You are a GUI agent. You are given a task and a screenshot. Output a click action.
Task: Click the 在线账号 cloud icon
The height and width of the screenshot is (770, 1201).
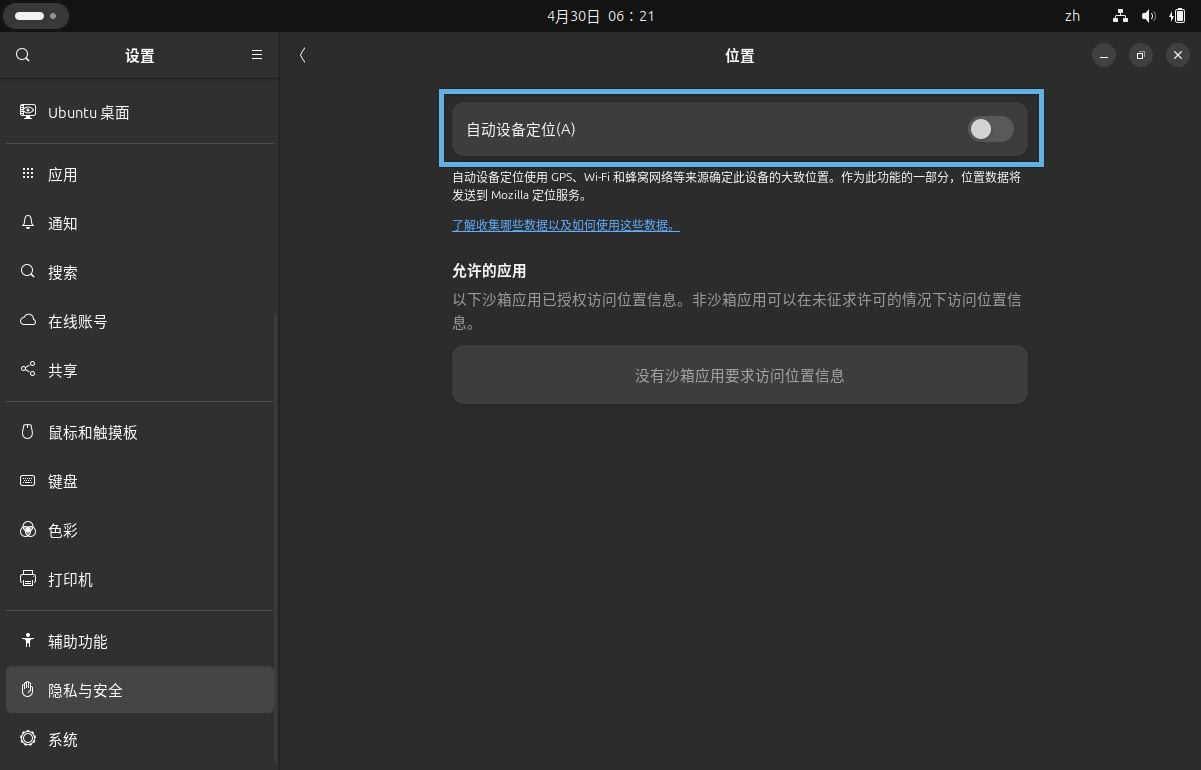[28, 321]
